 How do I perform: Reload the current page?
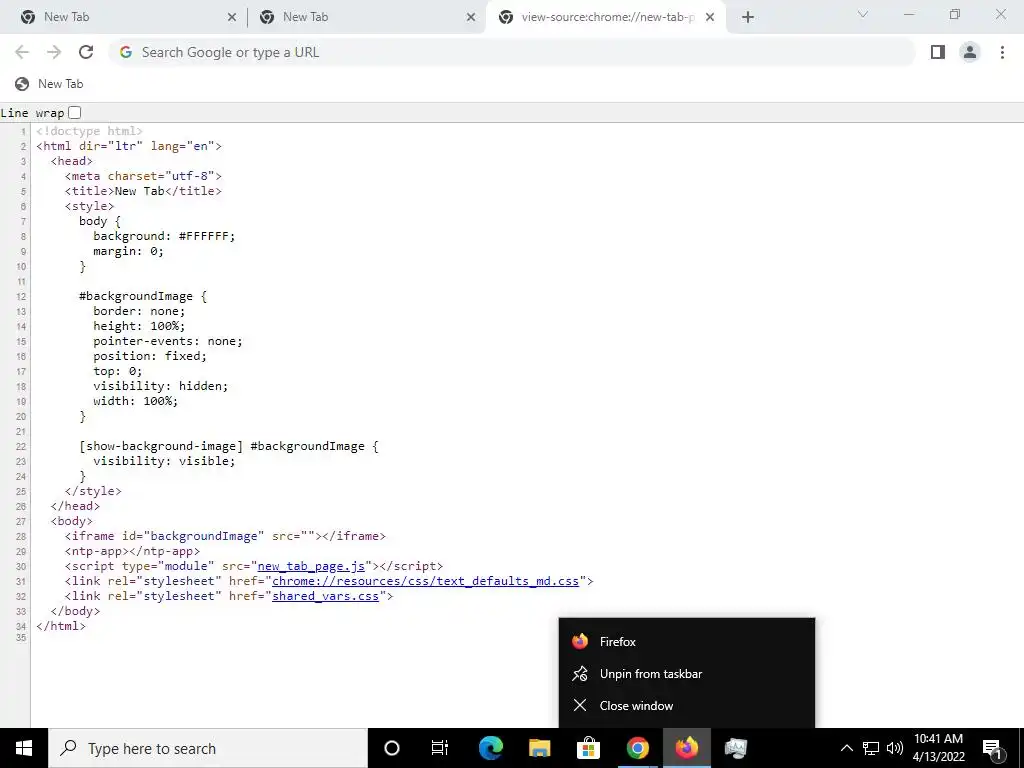point(86,52)
